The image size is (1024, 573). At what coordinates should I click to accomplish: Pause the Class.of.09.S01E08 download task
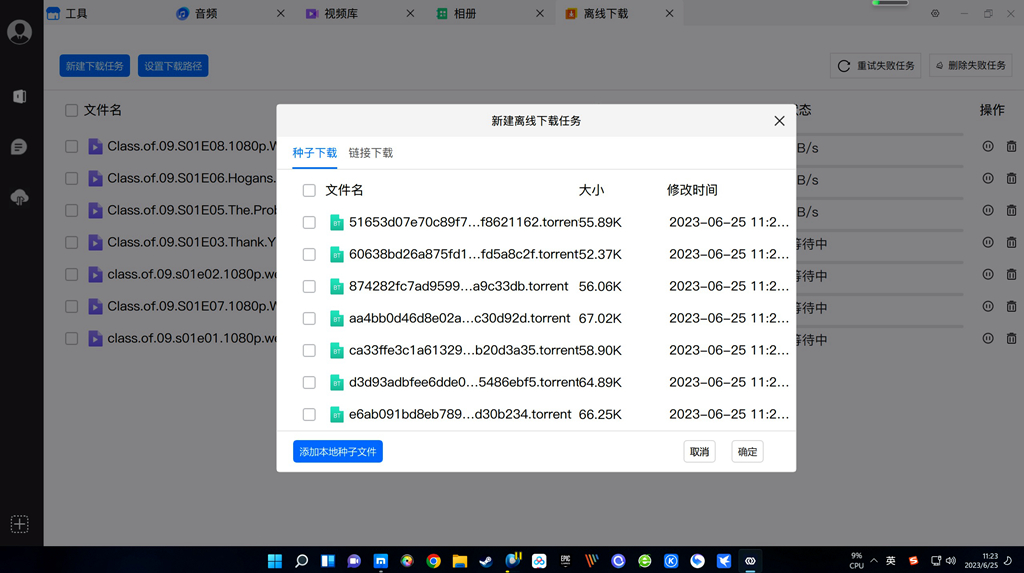point(988,146)
